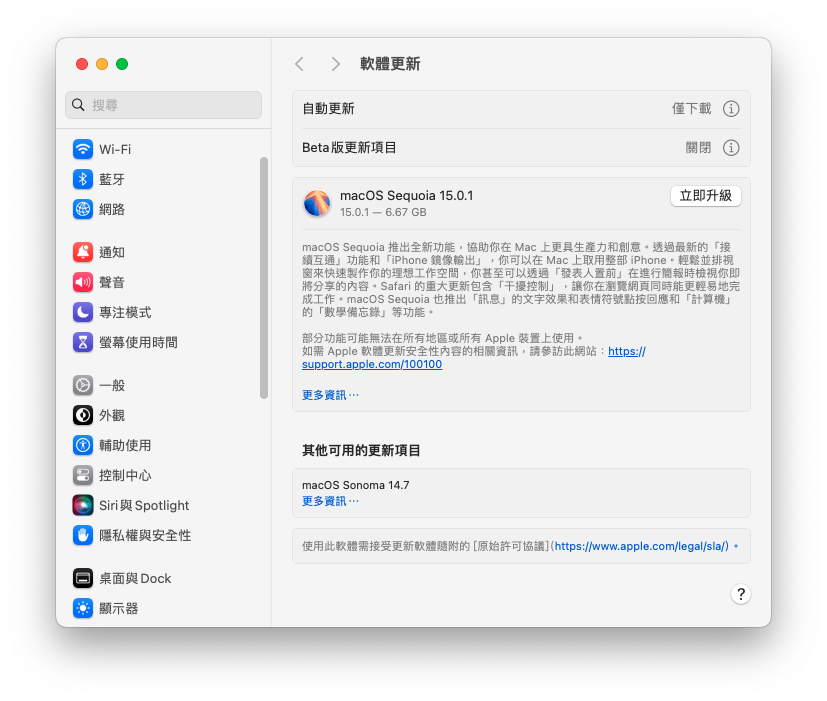Click the info icon beside 自動更新
The height and width of the screenshot is (701, 827).
(x=730, y=109)
